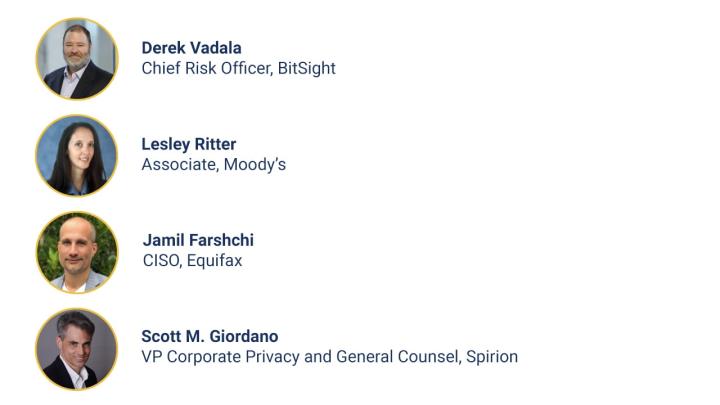Click the company name Spirion
Screen dimensions: 720x405
click(489, 357)
